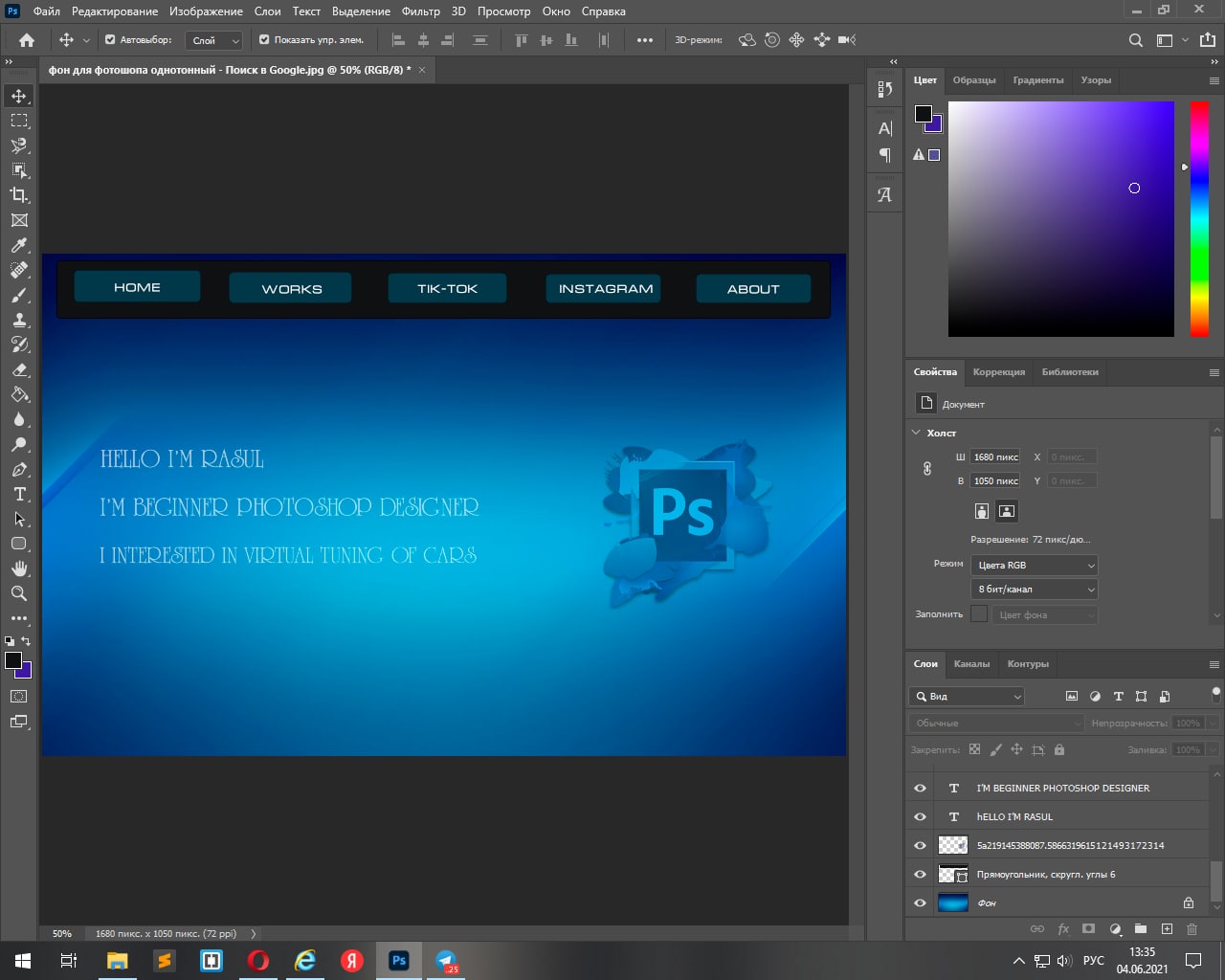Select the Brush tool
1225x980 pixels.
click(x=19, y=295)
